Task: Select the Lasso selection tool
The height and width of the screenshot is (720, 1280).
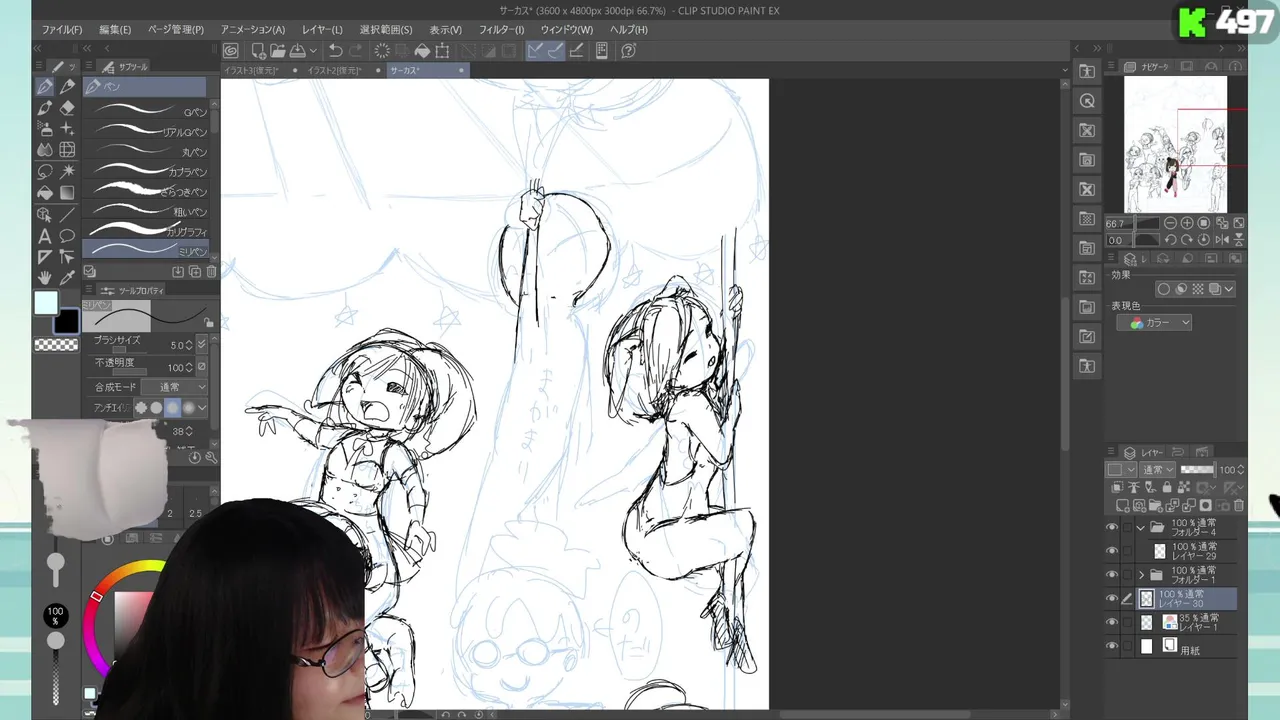Action: [x=45, y=171]
